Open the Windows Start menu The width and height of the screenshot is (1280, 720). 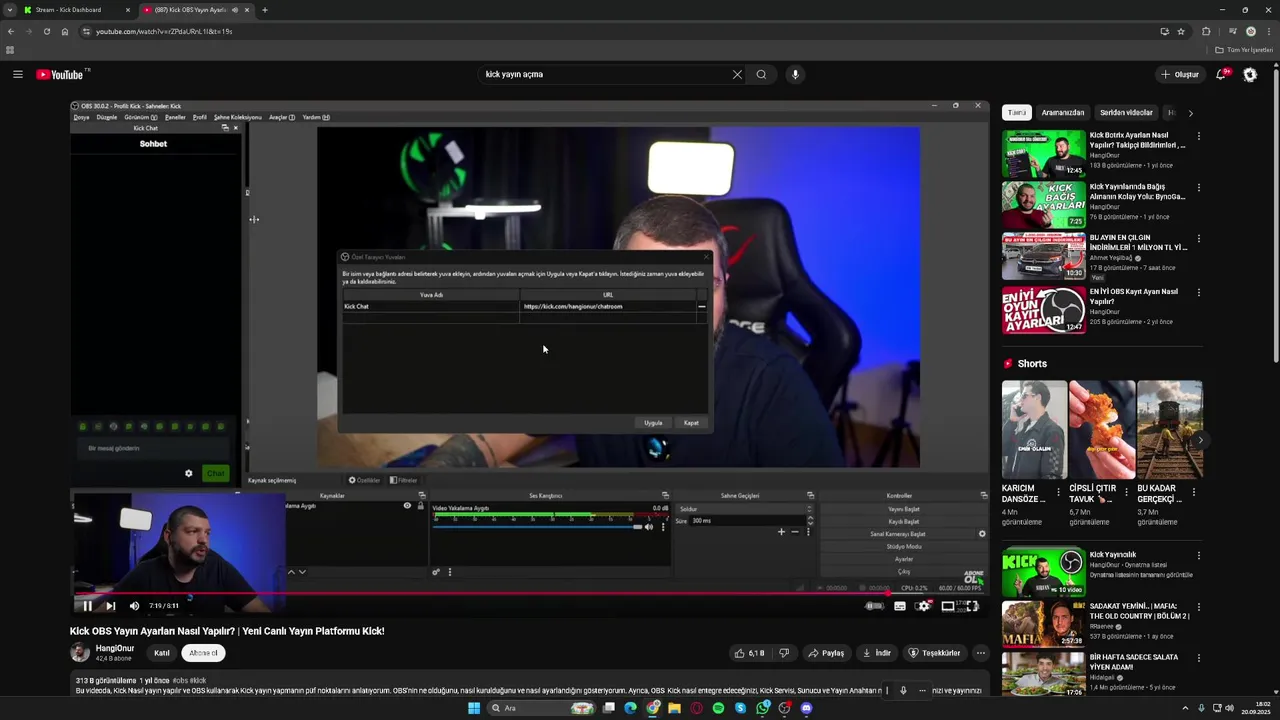(x=474, y=708)
